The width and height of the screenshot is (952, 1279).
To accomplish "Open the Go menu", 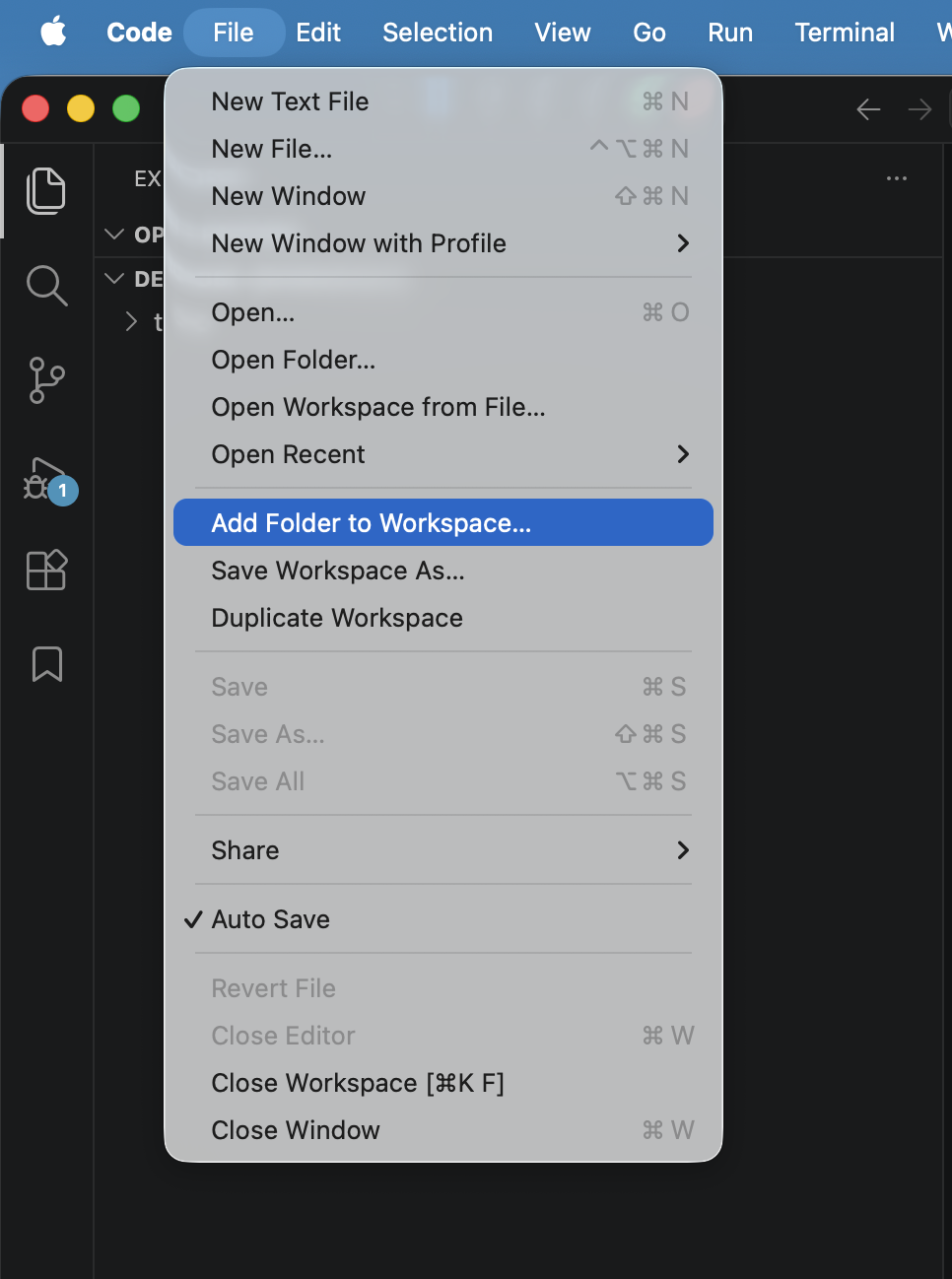I will point(649,33).
